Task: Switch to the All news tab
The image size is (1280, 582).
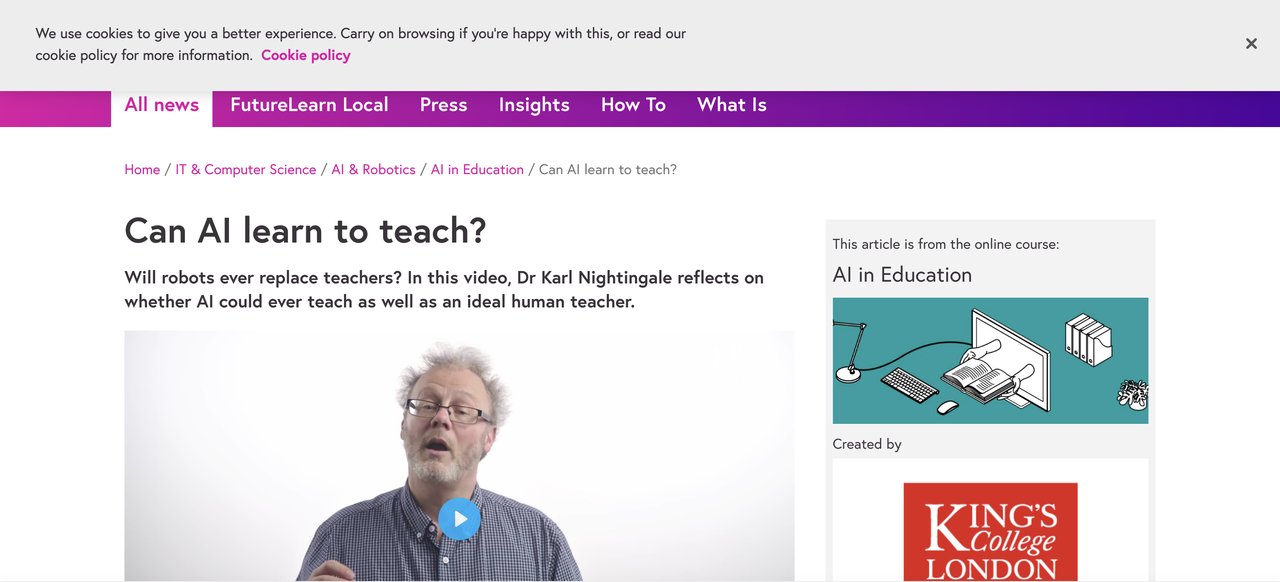Action: (x=161, y=104)
